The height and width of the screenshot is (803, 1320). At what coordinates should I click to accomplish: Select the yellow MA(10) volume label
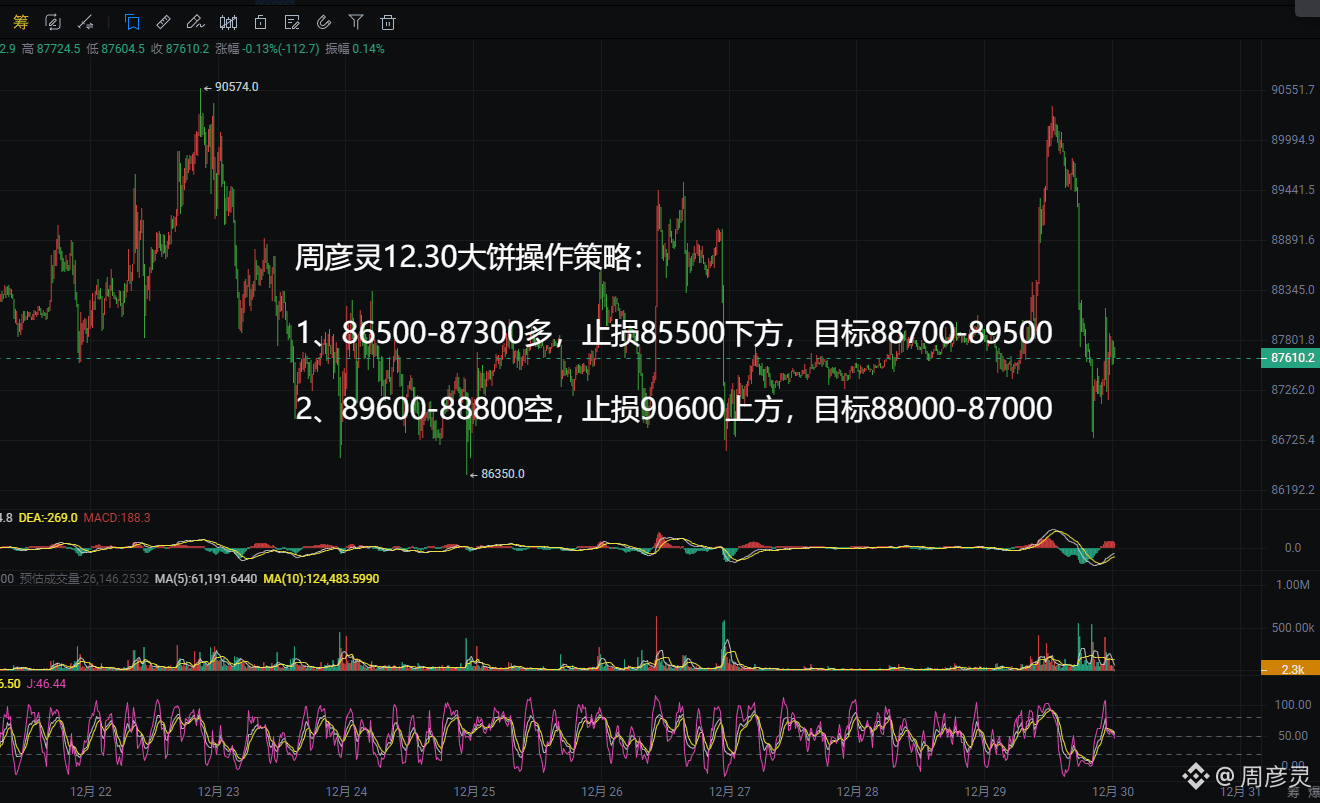pyautogui.click(x=322, y=578)
